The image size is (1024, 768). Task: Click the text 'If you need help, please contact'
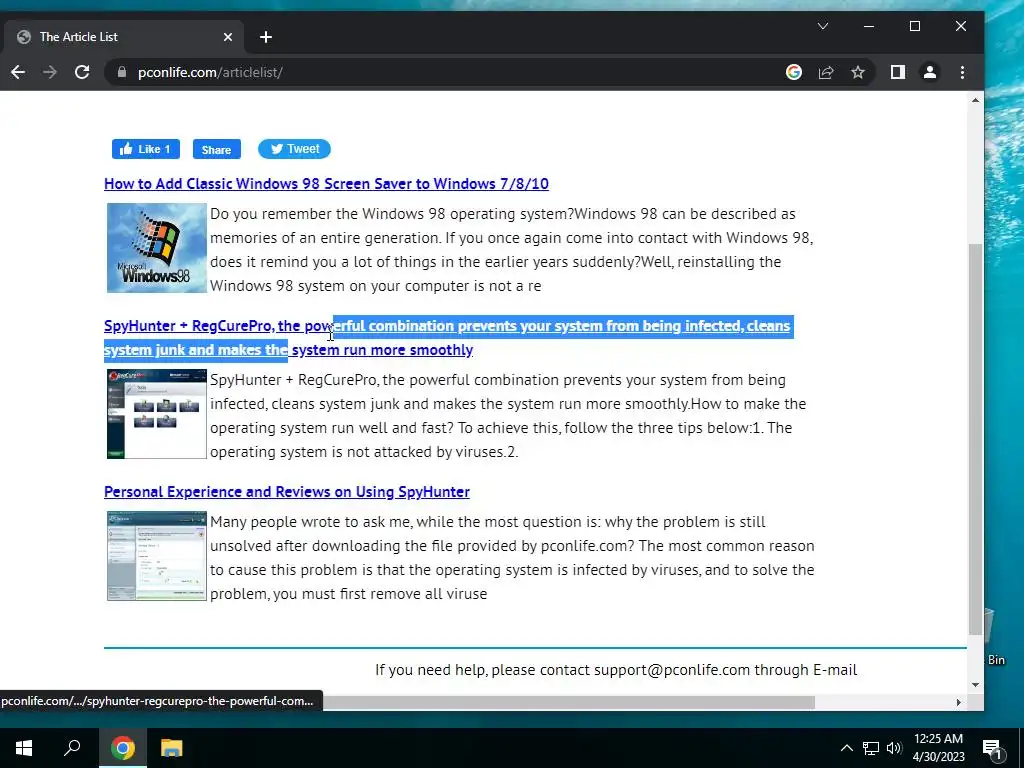coord(483,670)
